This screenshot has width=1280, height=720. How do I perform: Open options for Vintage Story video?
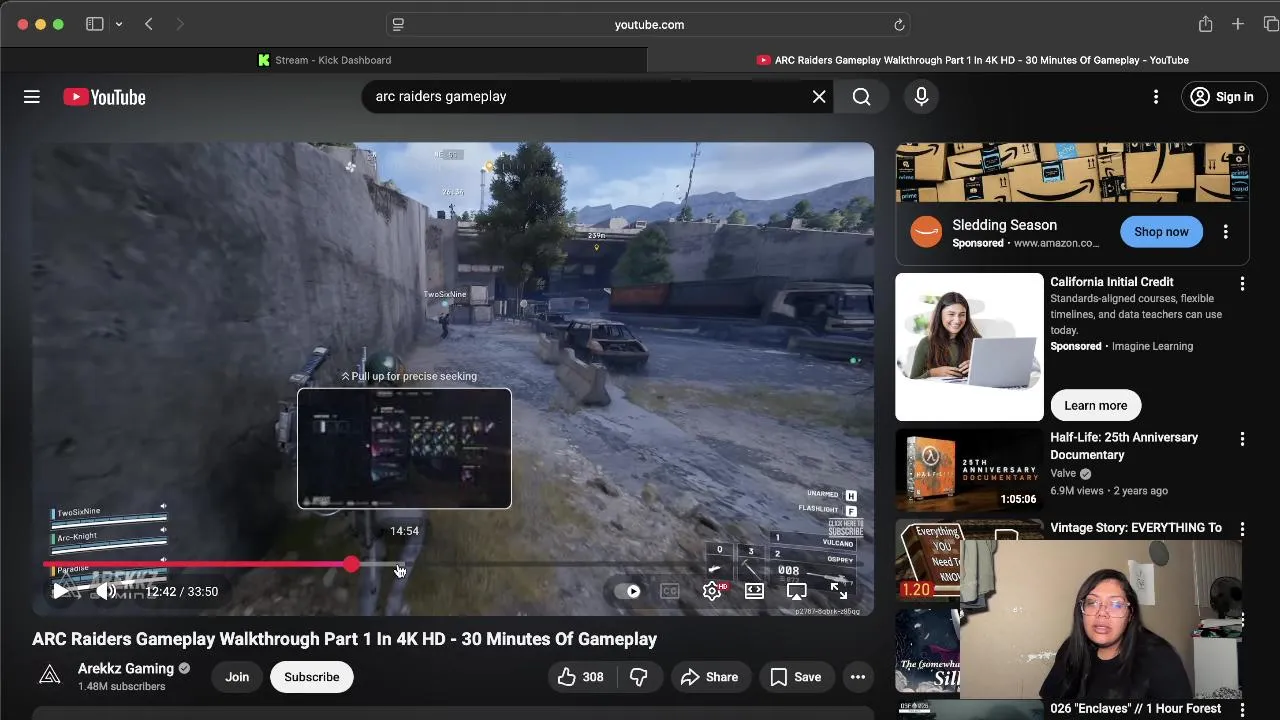(x=1242, y=529)
